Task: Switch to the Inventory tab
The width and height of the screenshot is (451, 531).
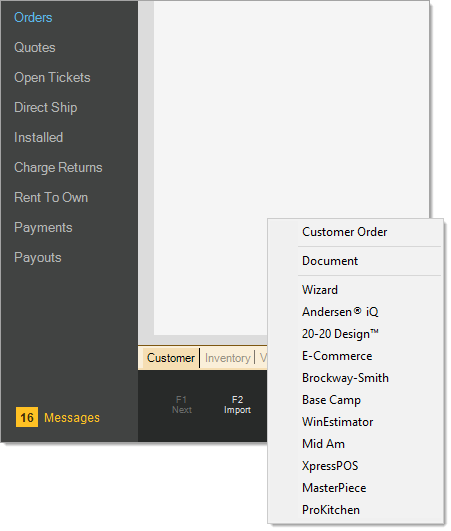Action: tap(228, 358)
